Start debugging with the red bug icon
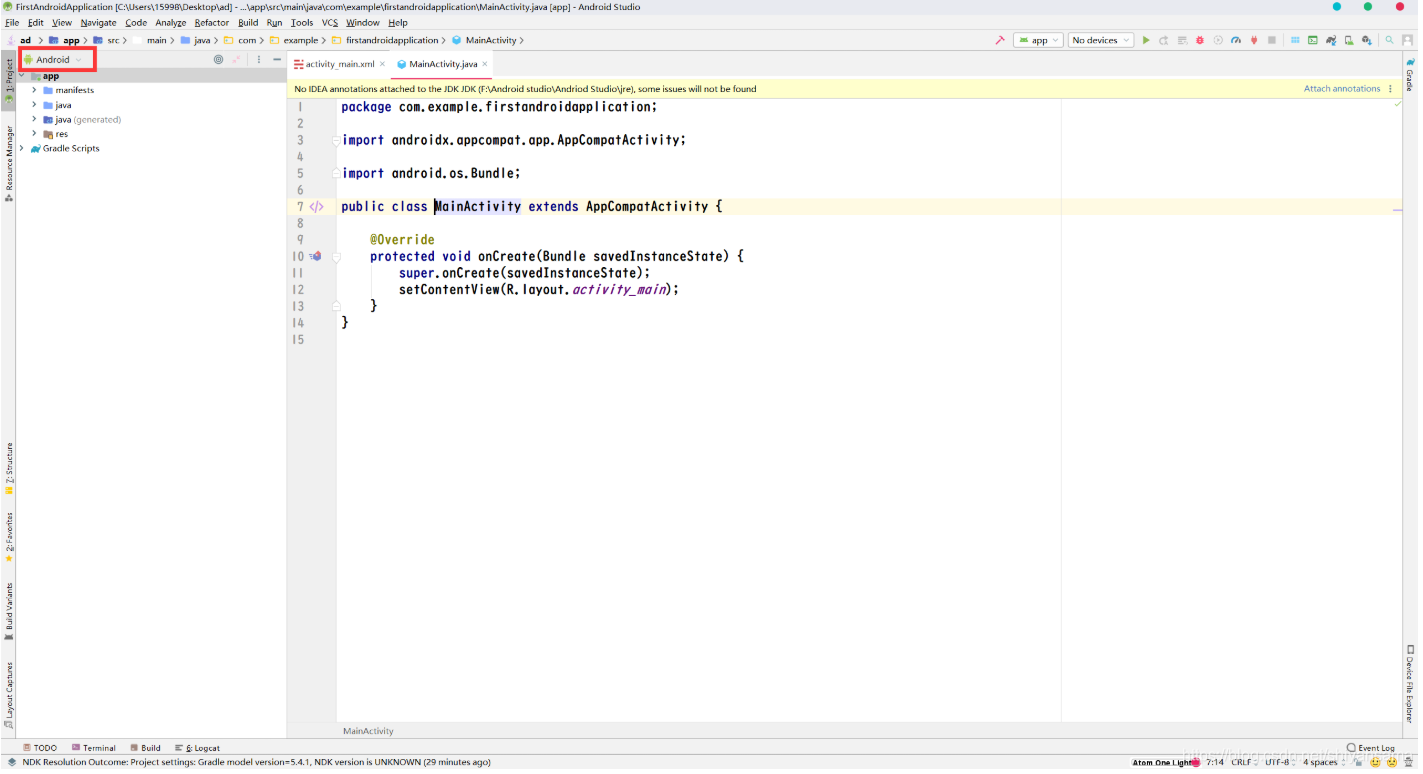 1200,40
